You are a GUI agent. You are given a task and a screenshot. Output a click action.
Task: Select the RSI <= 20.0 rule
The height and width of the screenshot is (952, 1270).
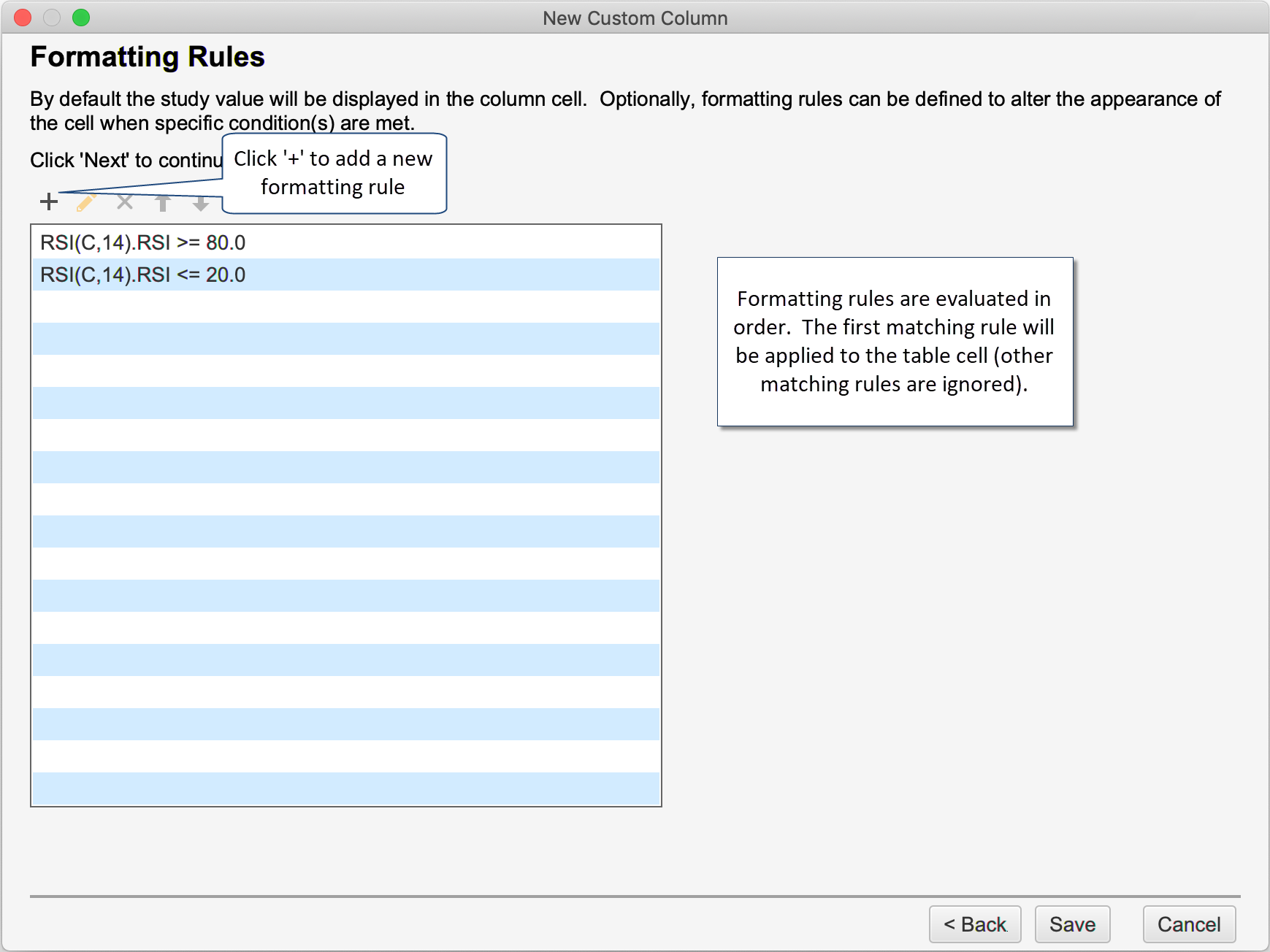pyautogui.click(x=143, y=275)
